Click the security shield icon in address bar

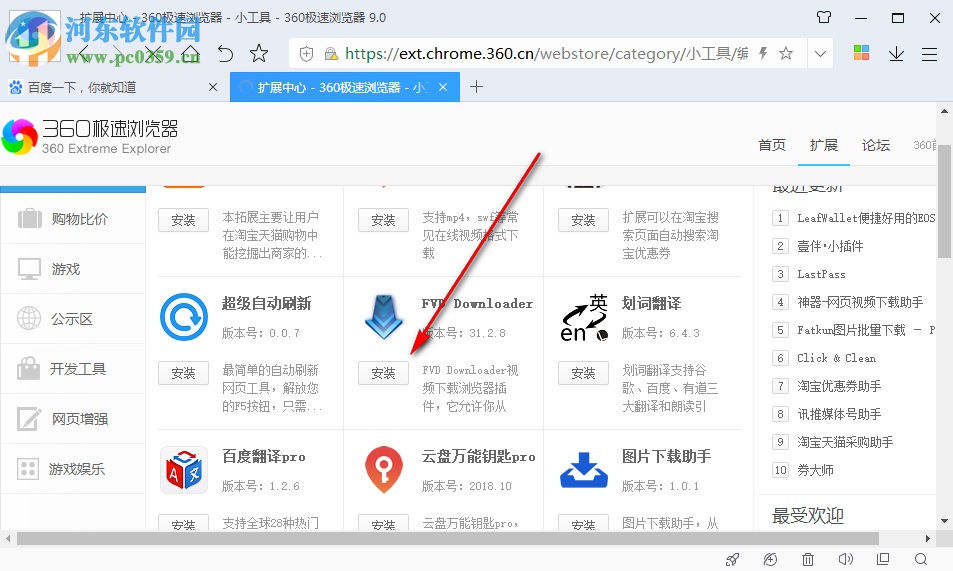pos(306,54)
